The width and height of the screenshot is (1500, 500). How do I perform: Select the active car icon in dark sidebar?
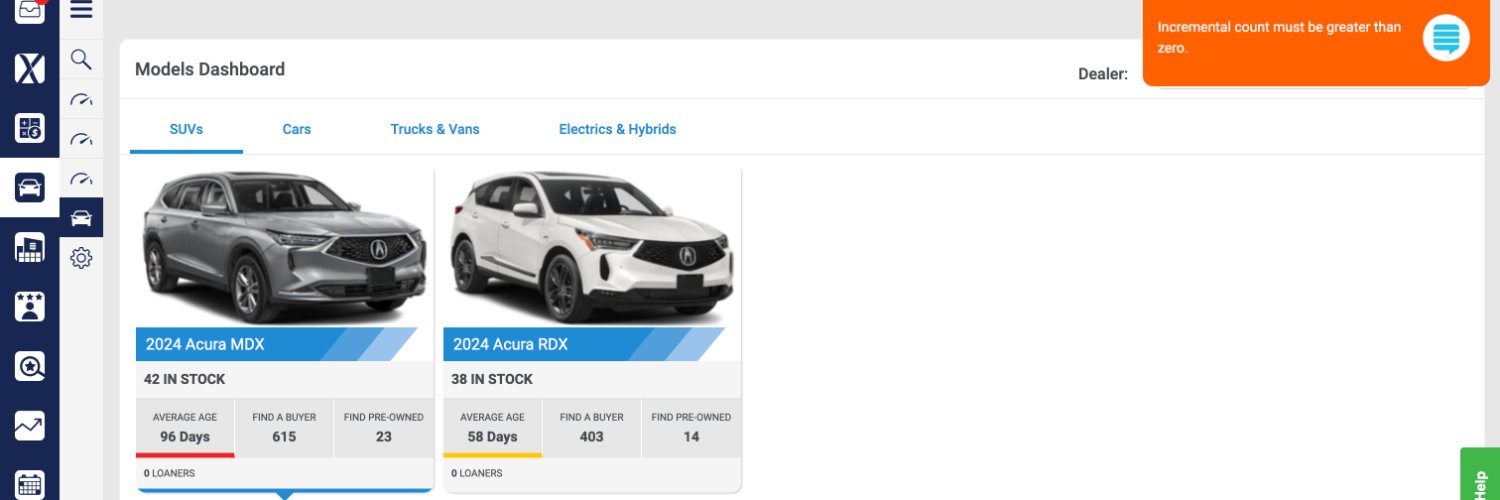click(x=30, y=187)
